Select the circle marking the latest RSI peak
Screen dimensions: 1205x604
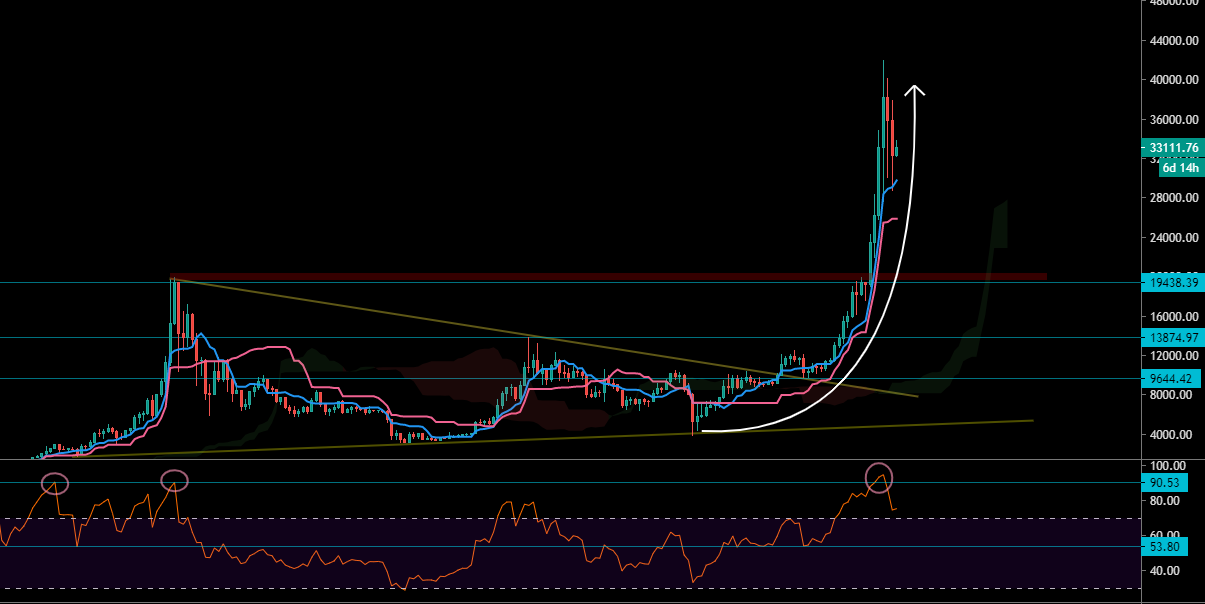point(880,477)
